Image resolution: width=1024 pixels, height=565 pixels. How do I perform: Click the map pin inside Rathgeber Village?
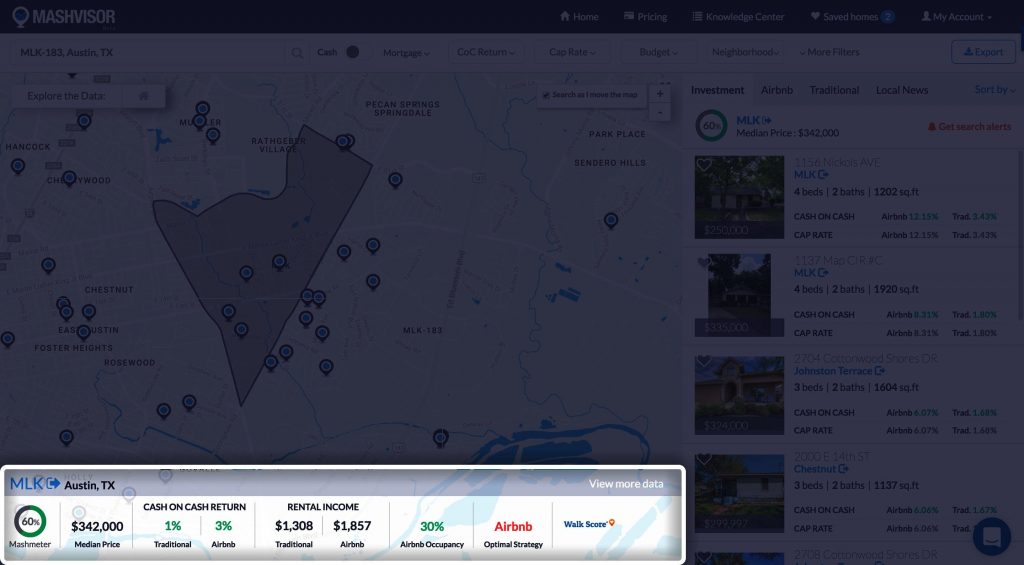pos(343,142)
